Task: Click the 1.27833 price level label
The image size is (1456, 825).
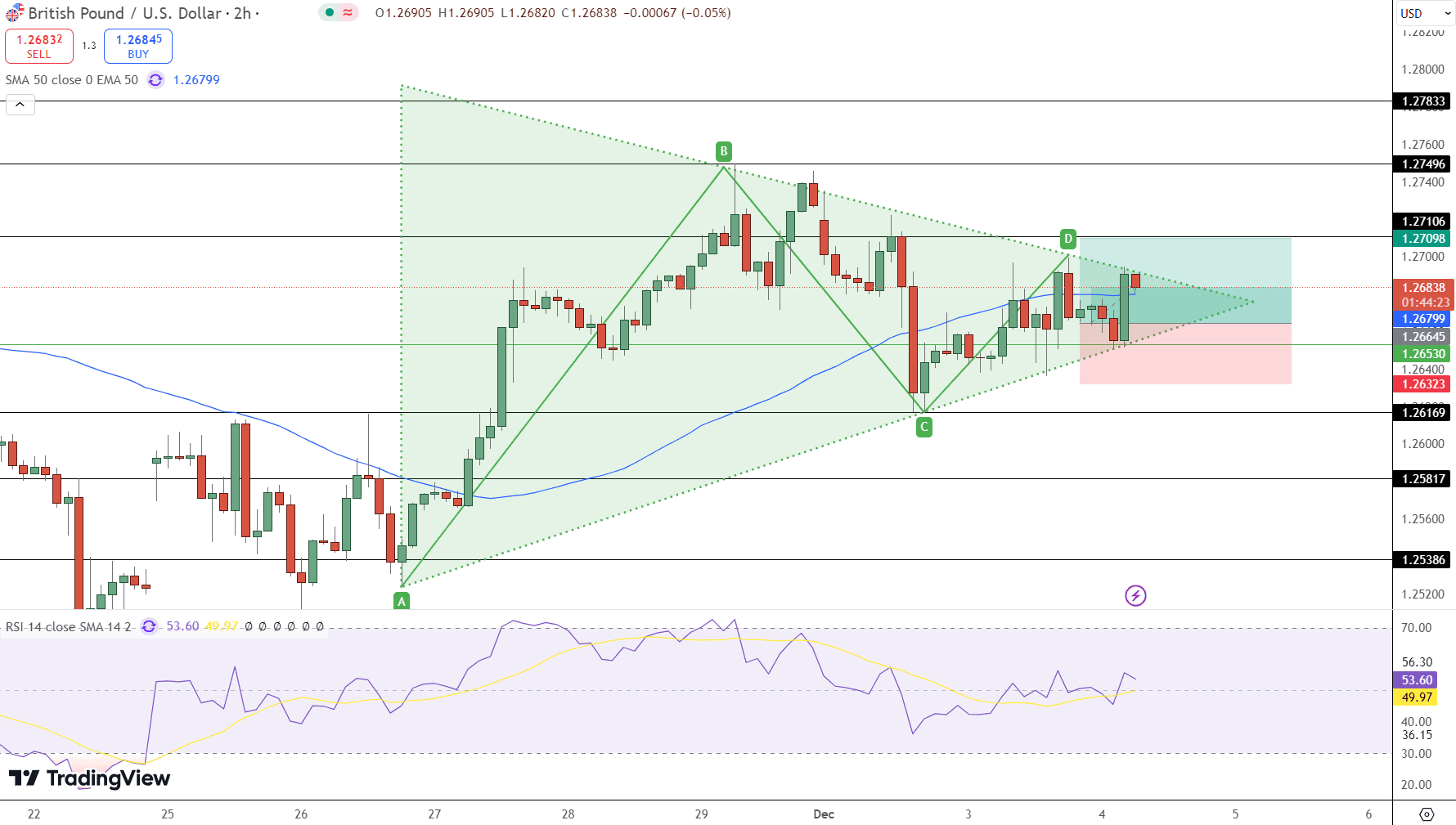Action: point(1423,101)
